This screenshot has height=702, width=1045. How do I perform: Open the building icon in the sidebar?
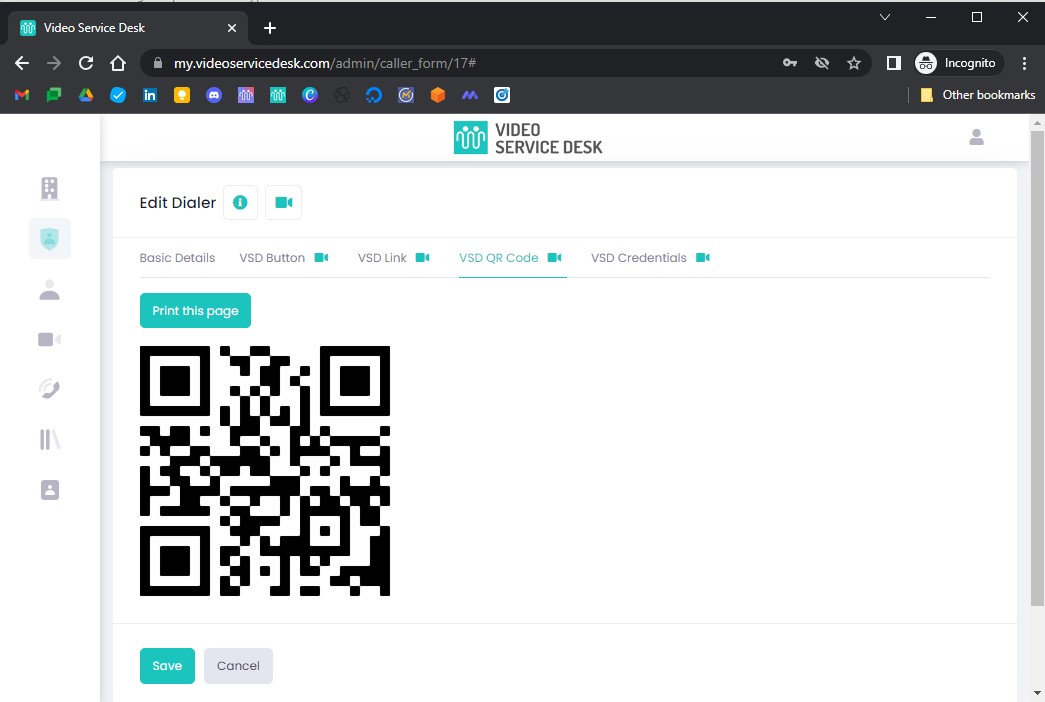[49, 189]
